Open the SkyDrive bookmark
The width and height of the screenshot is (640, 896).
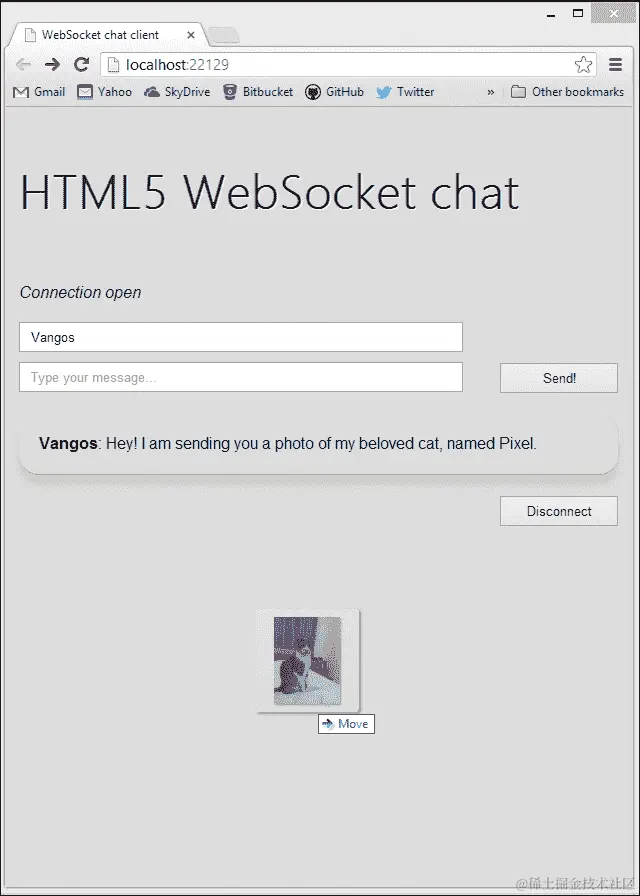tap(177, 92)
